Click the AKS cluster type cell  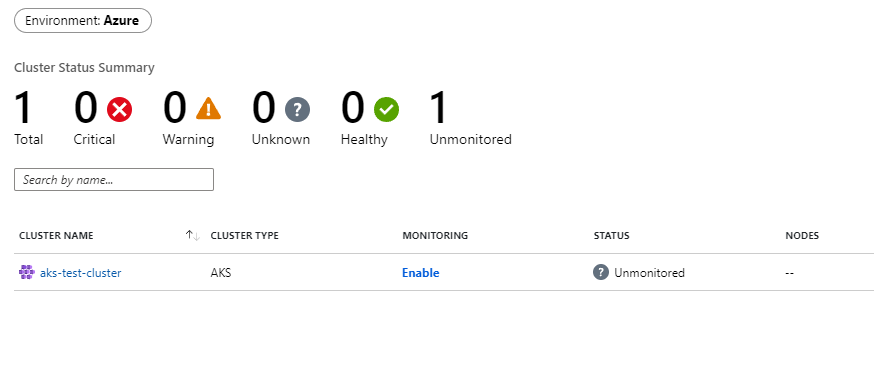click(x=221, y=273)
